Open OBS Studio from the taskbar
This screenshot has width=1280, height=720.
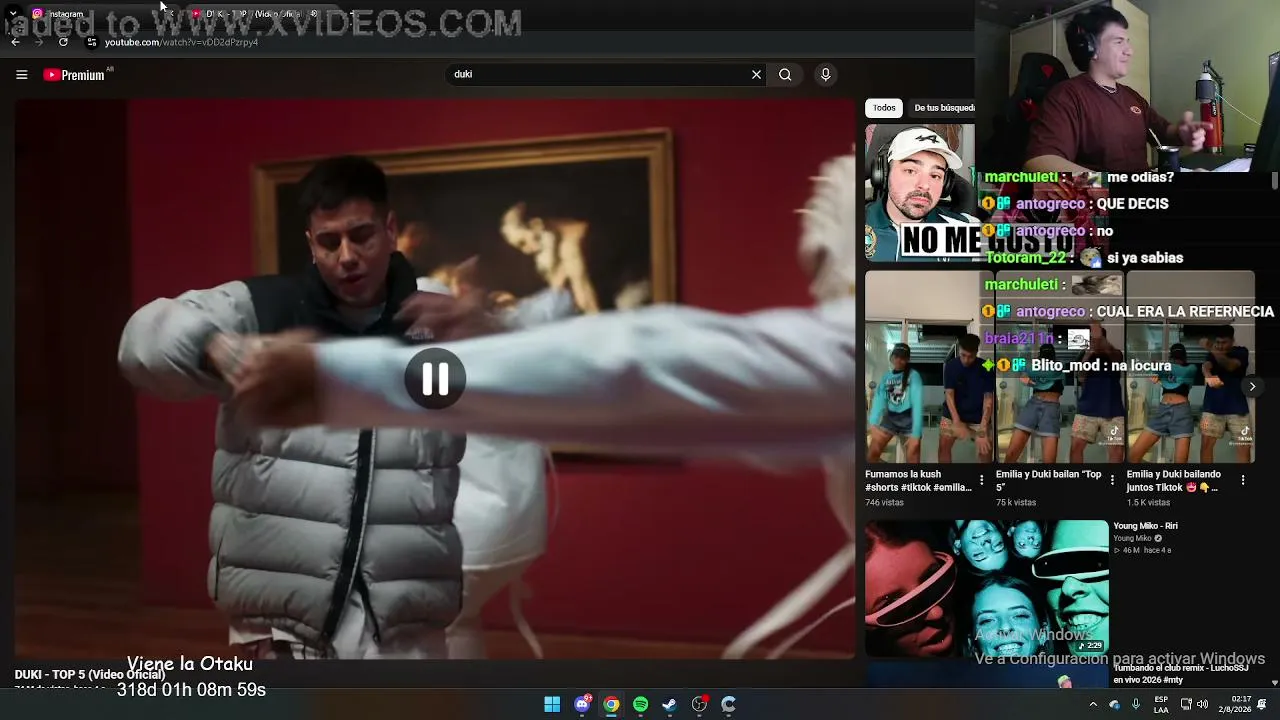tap(699, 704)
